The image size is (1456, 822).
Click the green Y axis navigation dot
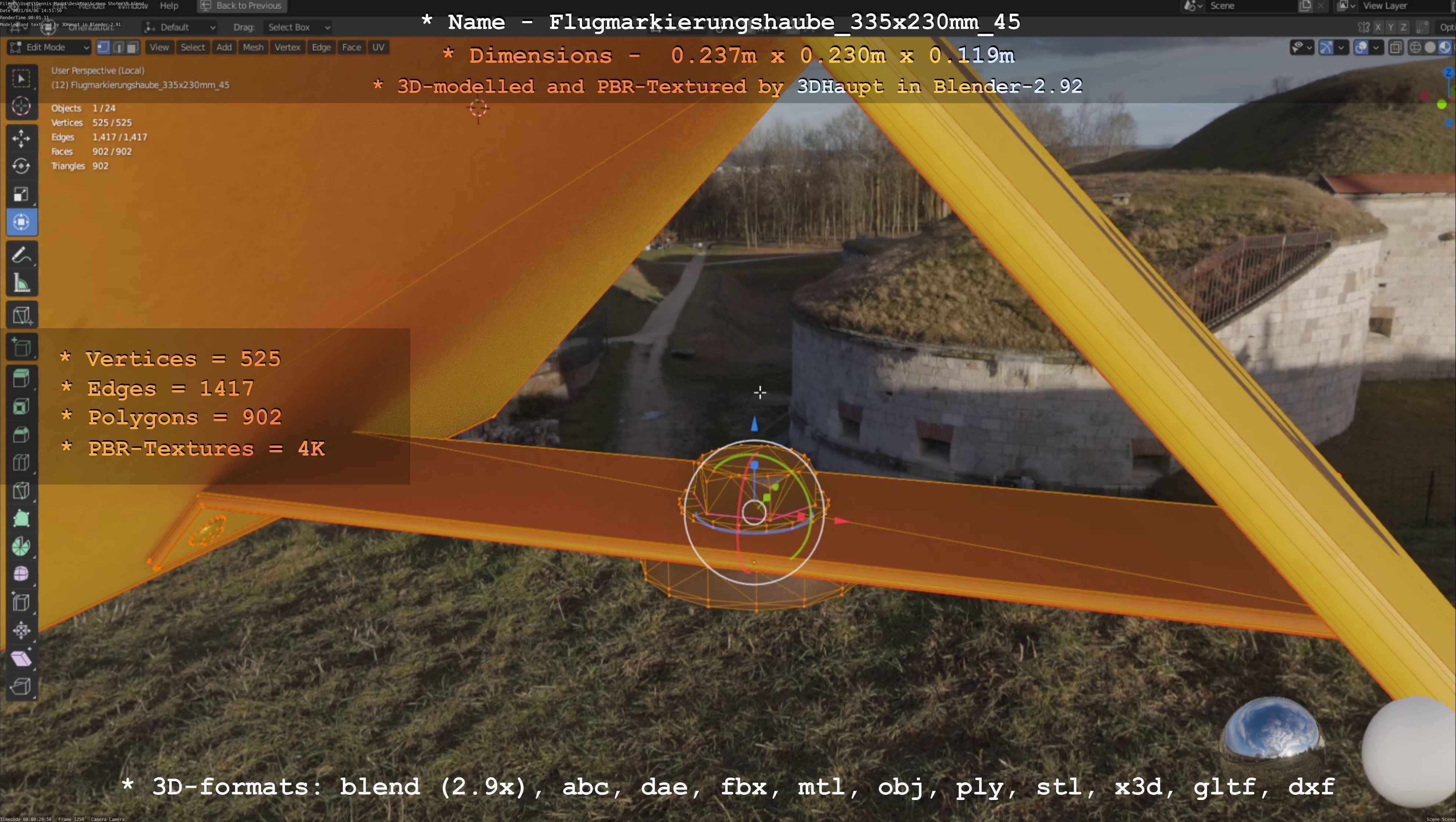pyautogui.click(x=1442, y=105)
